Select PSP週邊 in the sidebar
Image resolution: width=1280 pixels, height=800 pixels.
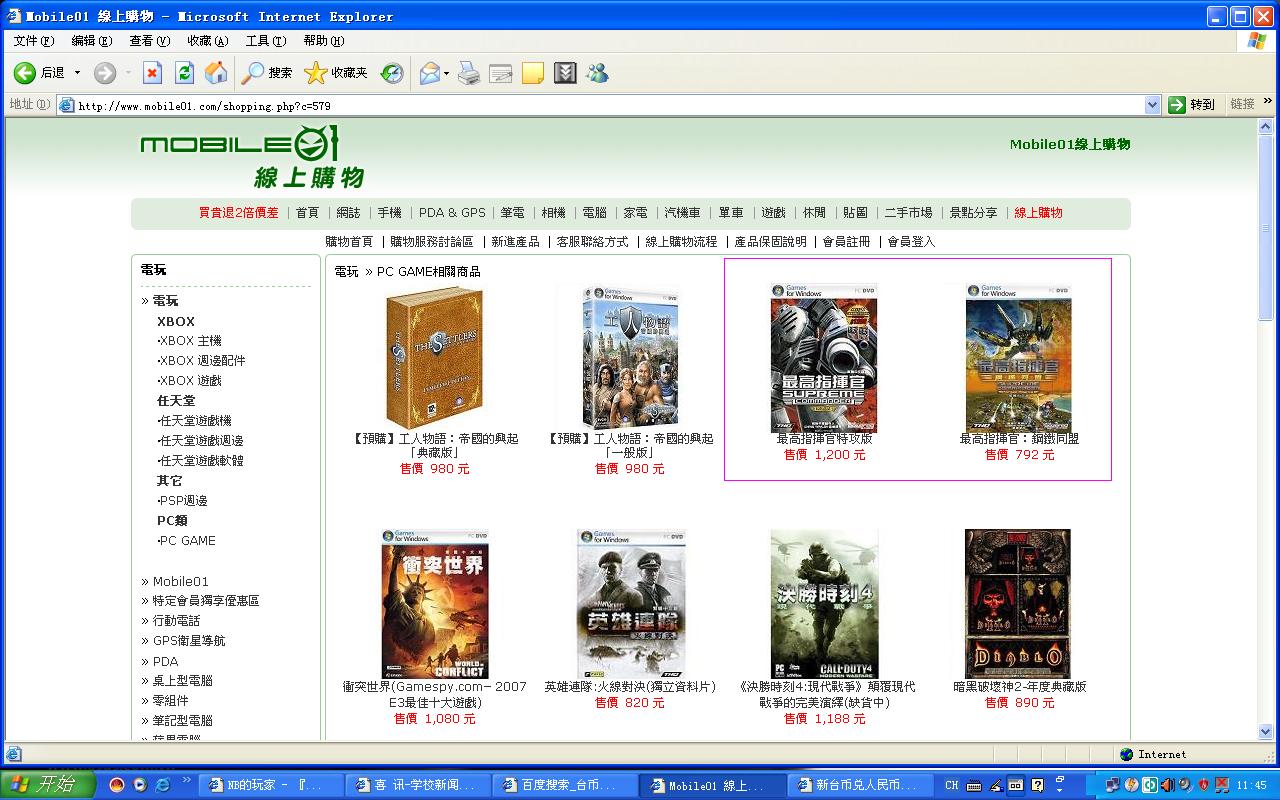[x=183, y=501]
